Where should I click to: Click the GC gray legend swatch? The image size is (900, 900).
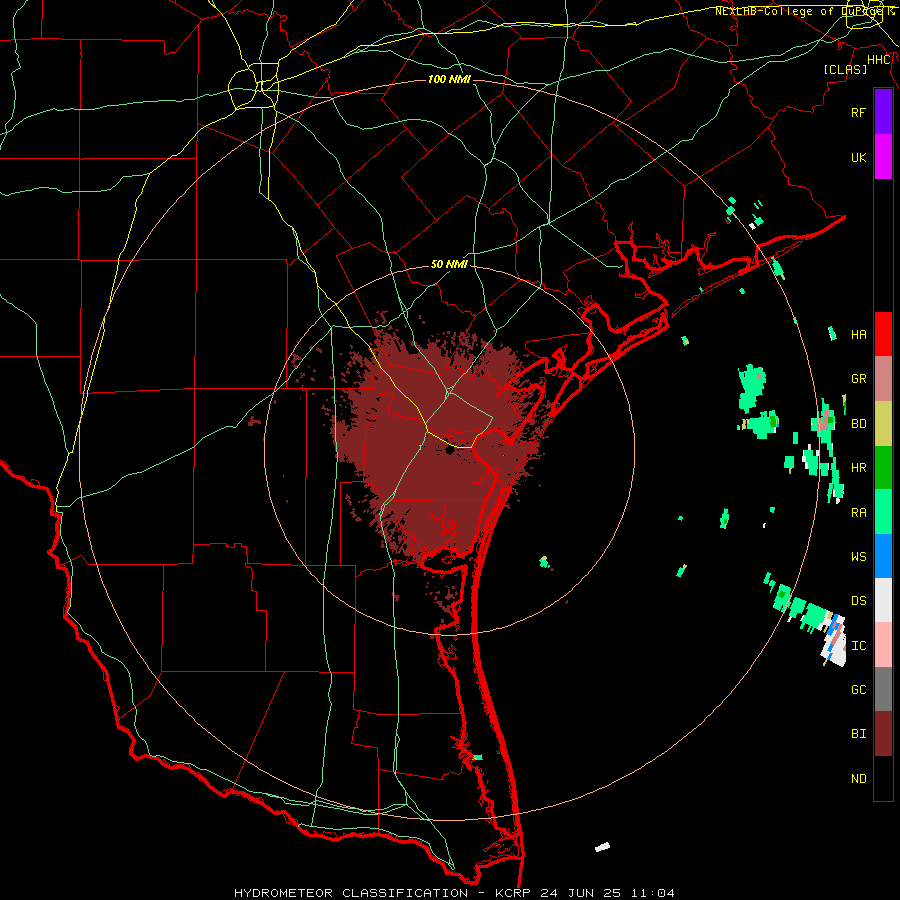pos(883,689)
